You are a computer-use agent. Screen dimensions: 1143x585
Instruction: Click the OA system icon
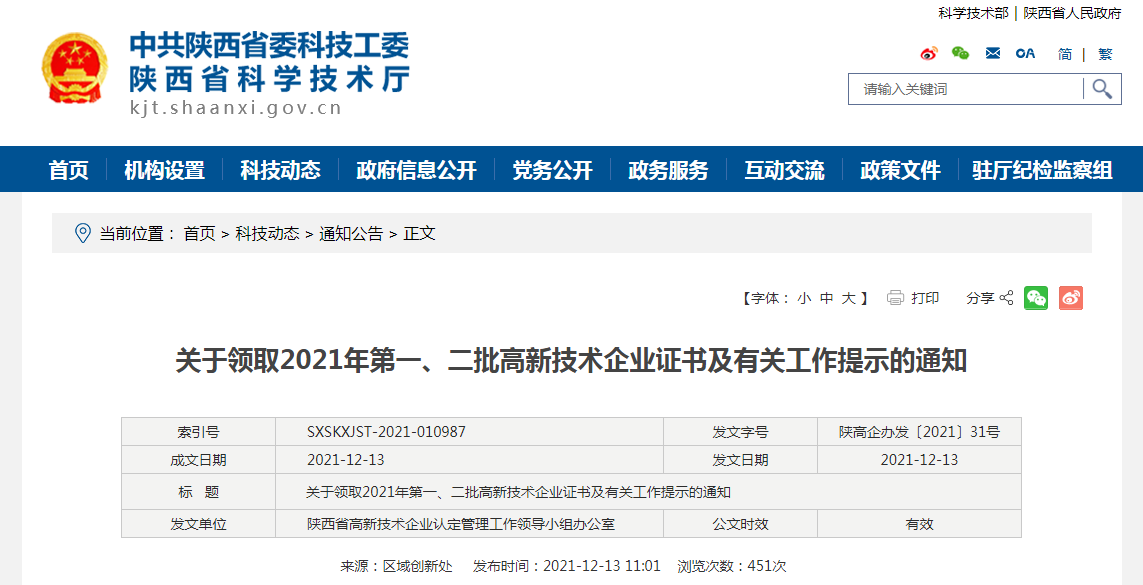(1025, 53)
